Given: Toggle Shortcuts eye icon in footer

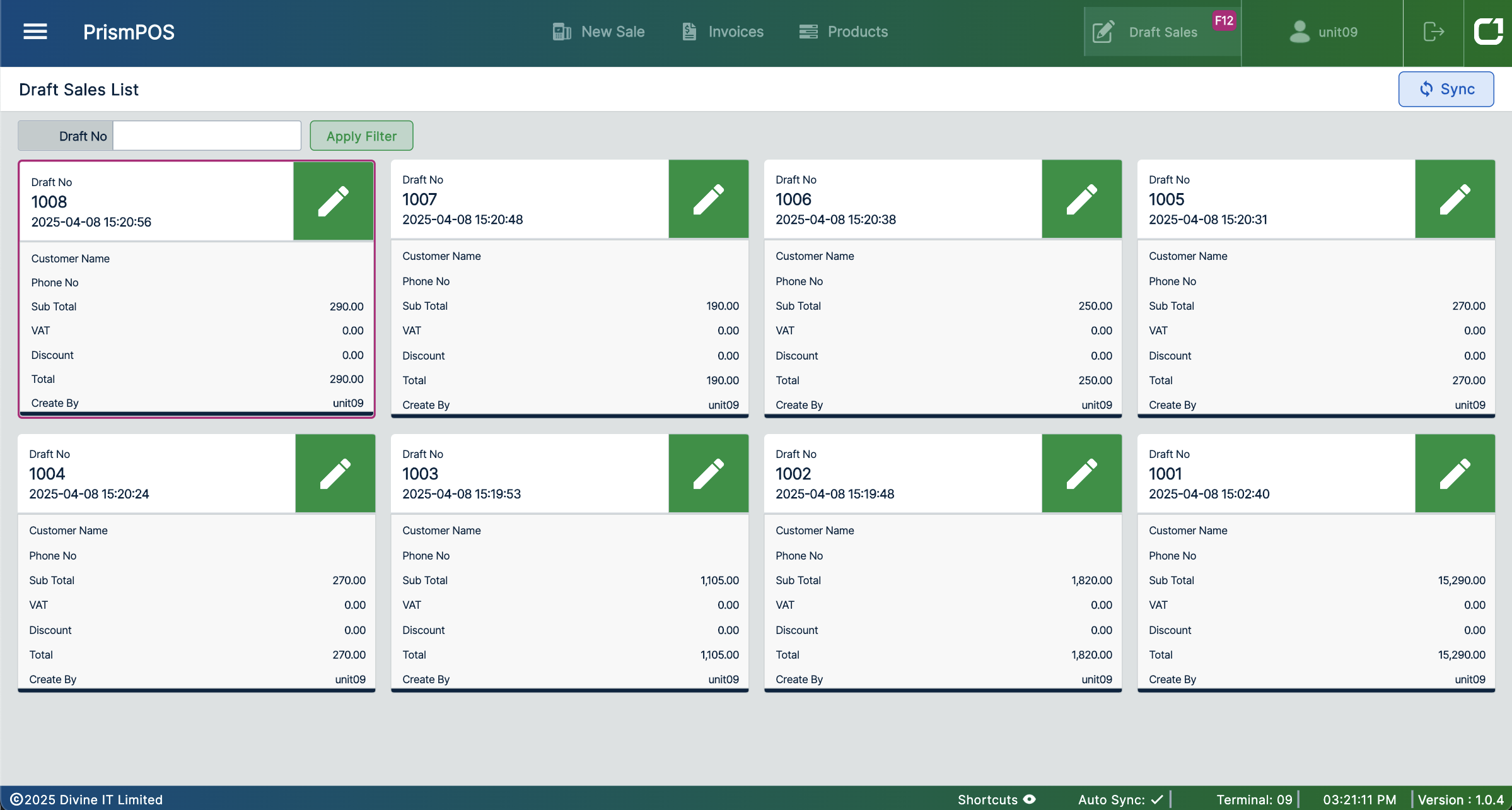Looking at the screenshot, I should click(x=1030, y=799).
